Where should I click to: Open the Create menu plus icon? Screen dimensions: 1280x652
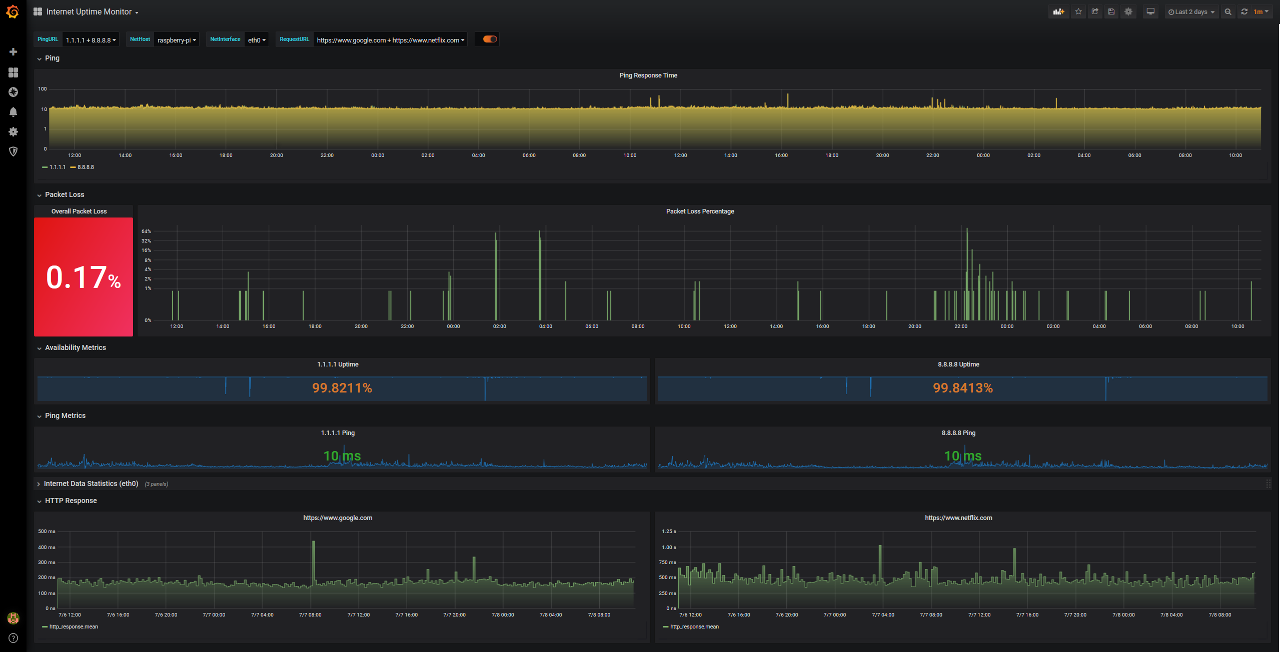pyautogui.click(x=13, y=51)
